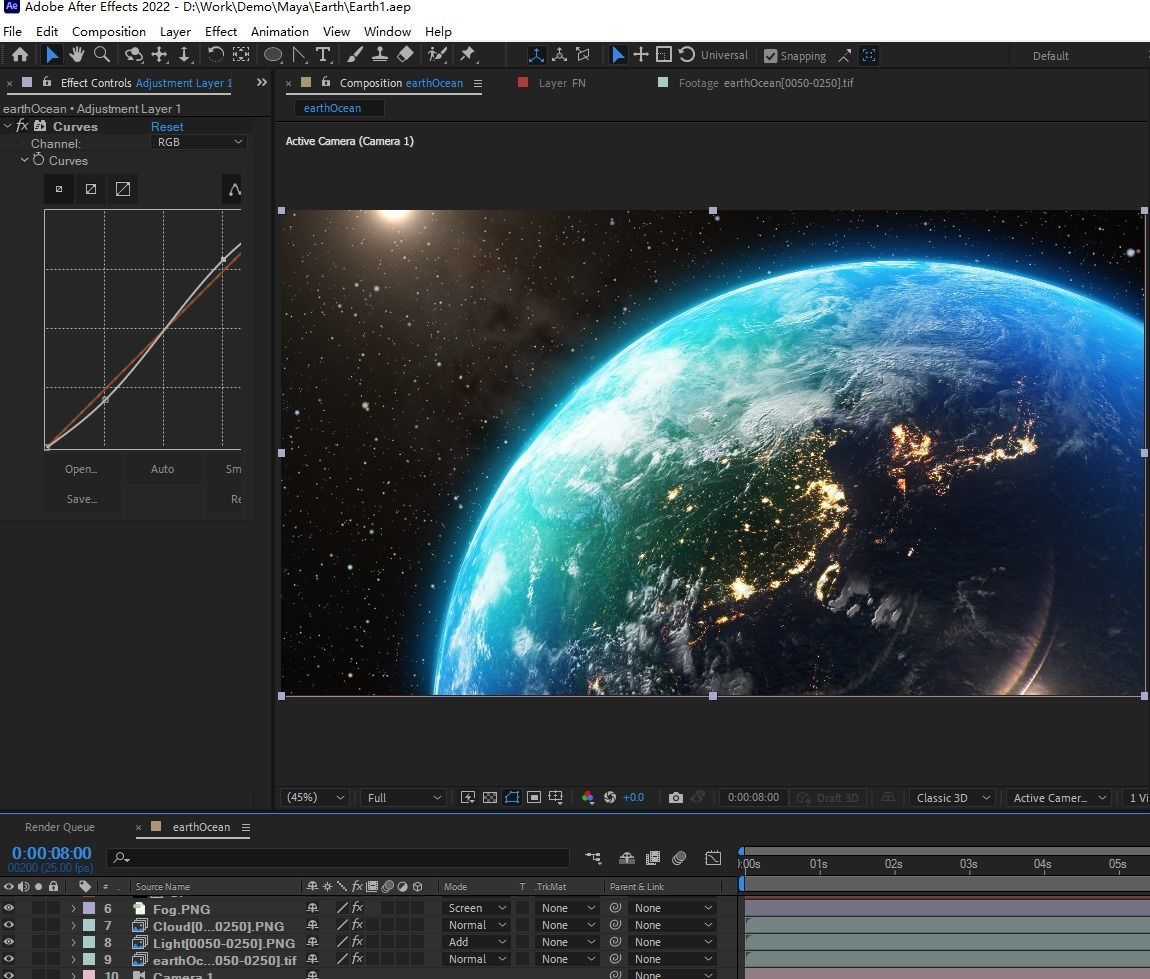Select the Rotation tool
The height and width of the screenshot is (979, 1150).
click(x=216, y=54)
